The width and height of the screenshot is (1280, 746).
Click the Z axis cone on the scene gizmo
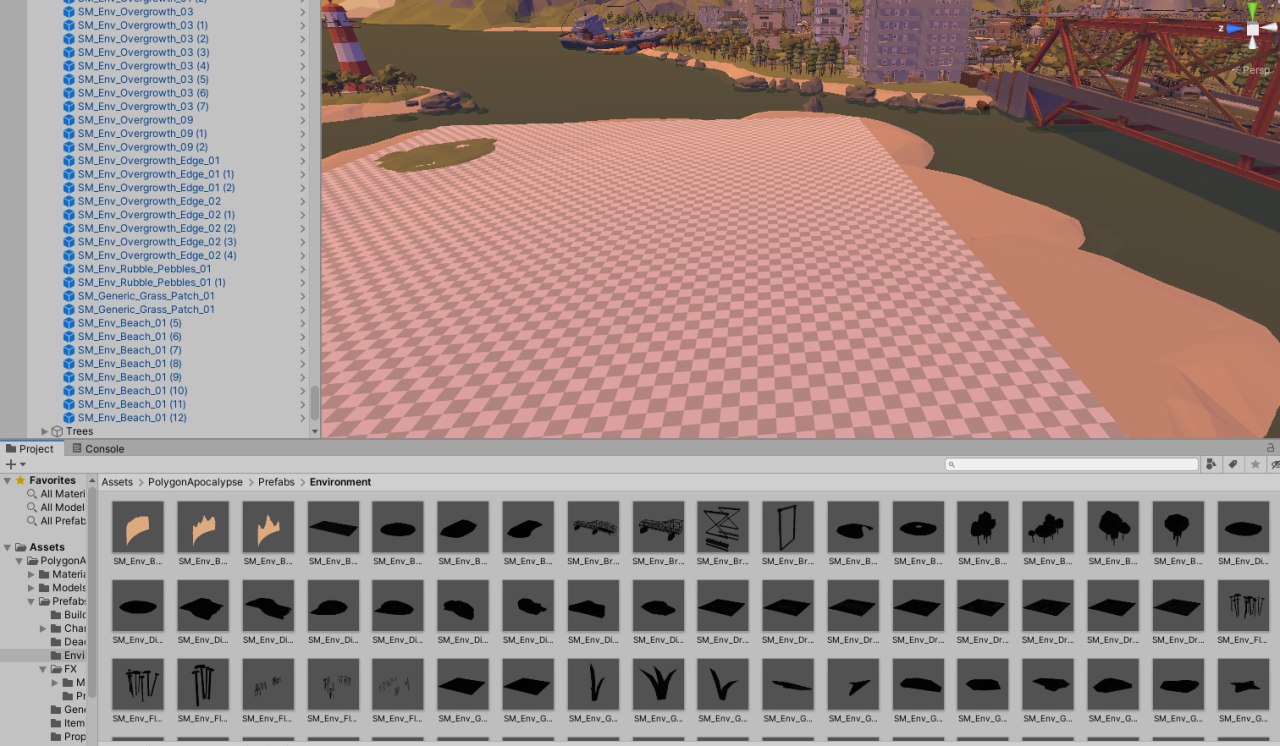click(1233, 29)
